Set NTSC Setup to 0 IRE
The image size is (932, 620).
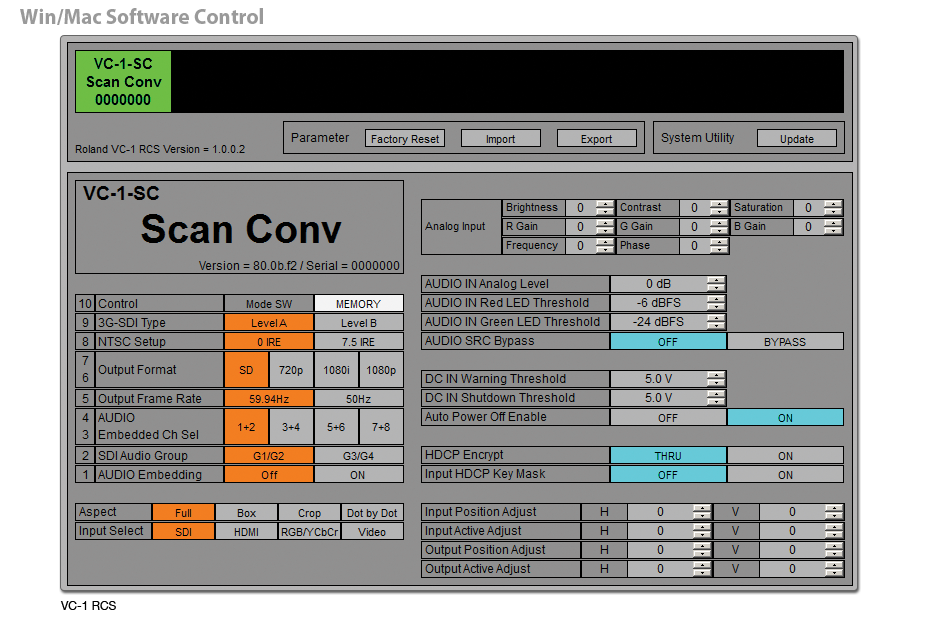[269, 342]
